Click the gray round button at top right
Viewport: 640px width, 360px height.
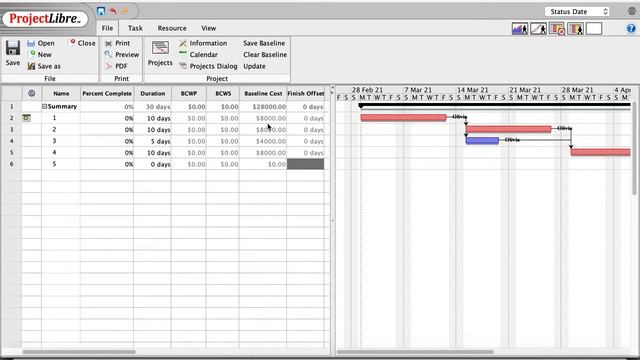click(631, 11)
